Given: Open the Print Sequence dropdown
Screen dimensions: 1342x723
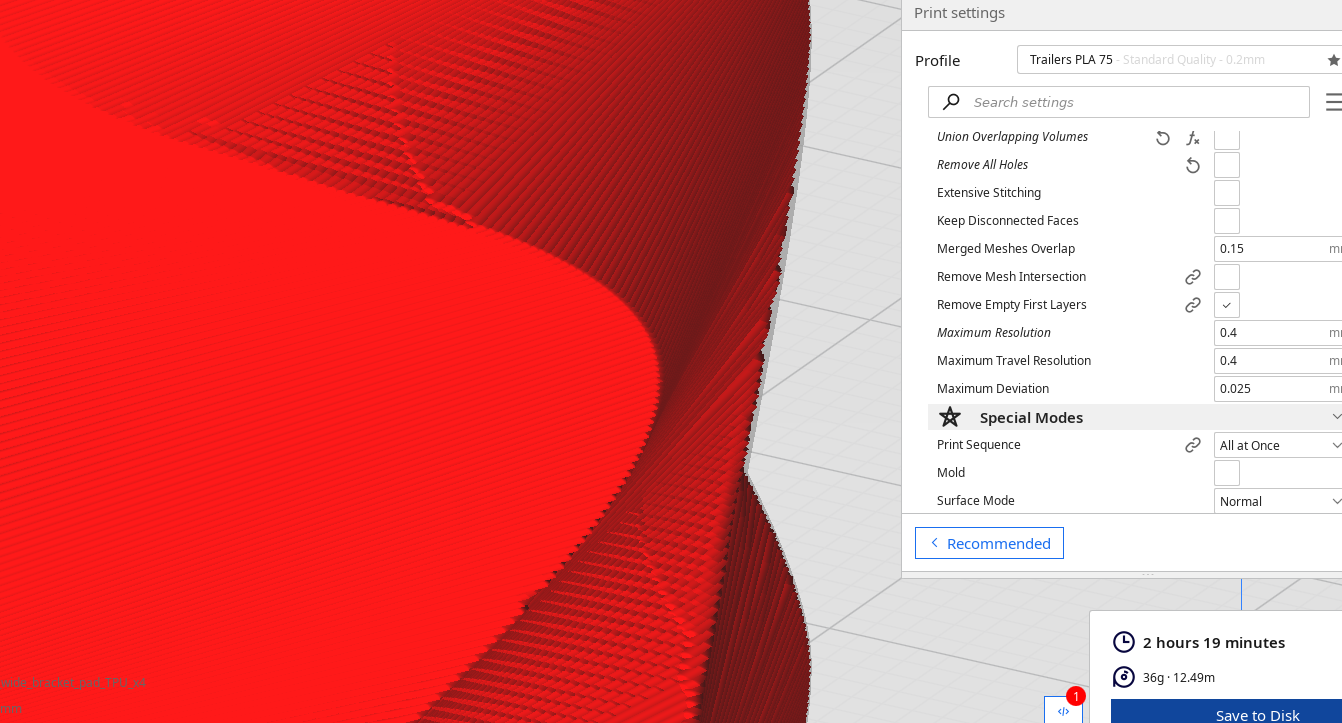Looking at the screenshot, I should click(x=1278, y=444).
